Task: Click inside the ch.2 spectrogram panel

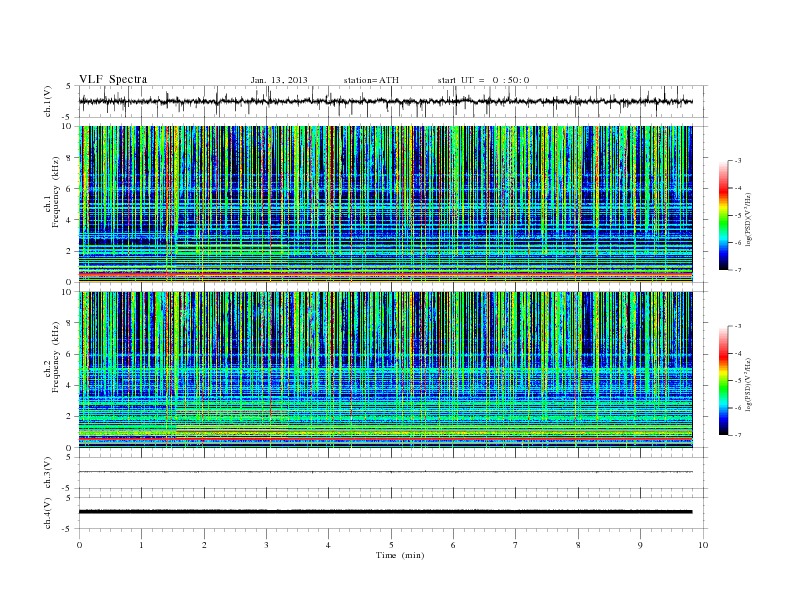Action: pyautogui.click(x=386, y=370)
